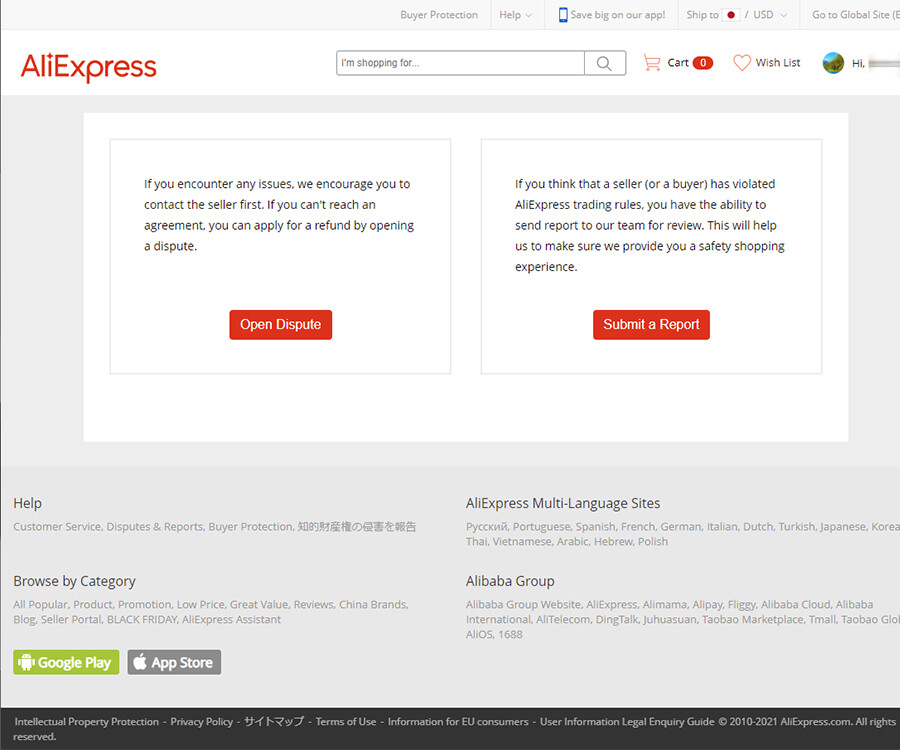Open All Popular category link
This screenshot has height=750, width=900.
tap(41, 605)
